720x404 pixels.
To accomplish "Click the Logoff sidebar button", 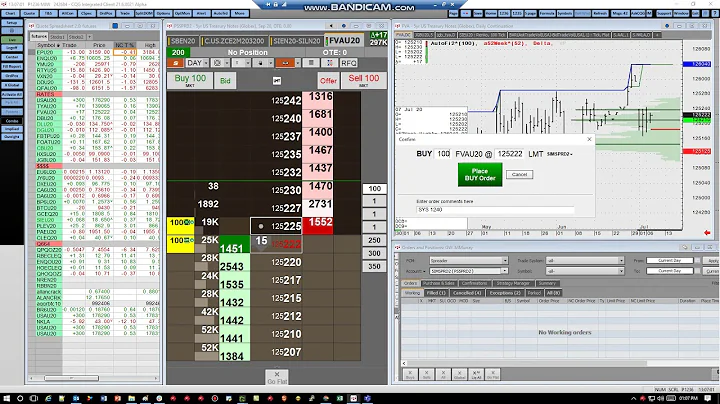I will pyautogui.click(x=12, y=48).
